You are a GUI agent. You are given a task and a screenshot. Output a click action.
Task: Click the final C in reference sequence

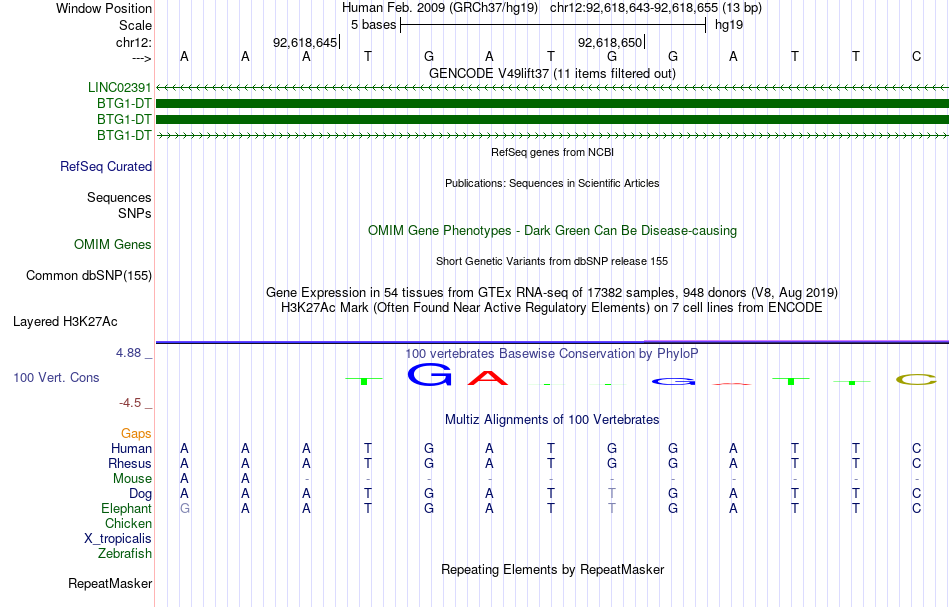tap(916, 56)
